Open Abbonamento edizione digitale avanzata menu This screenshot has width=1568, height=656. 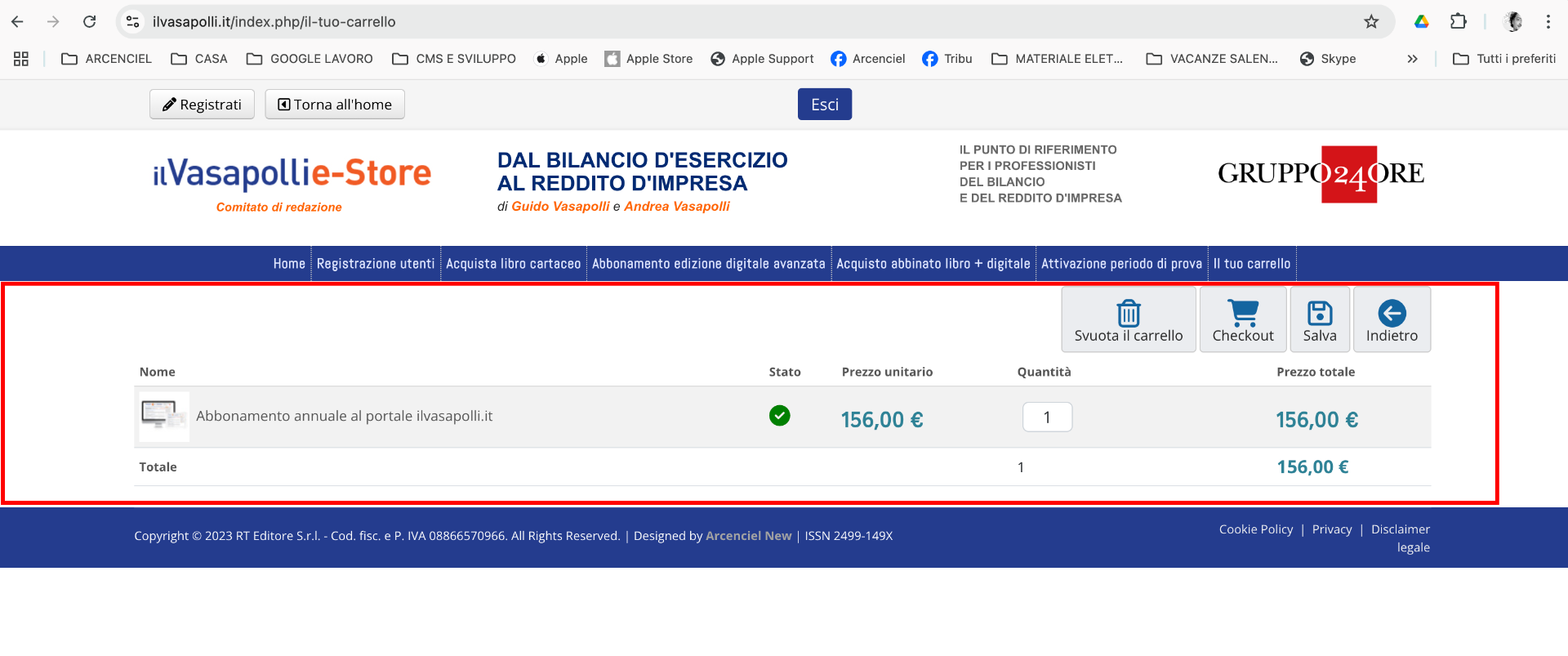tap(709, 264)
